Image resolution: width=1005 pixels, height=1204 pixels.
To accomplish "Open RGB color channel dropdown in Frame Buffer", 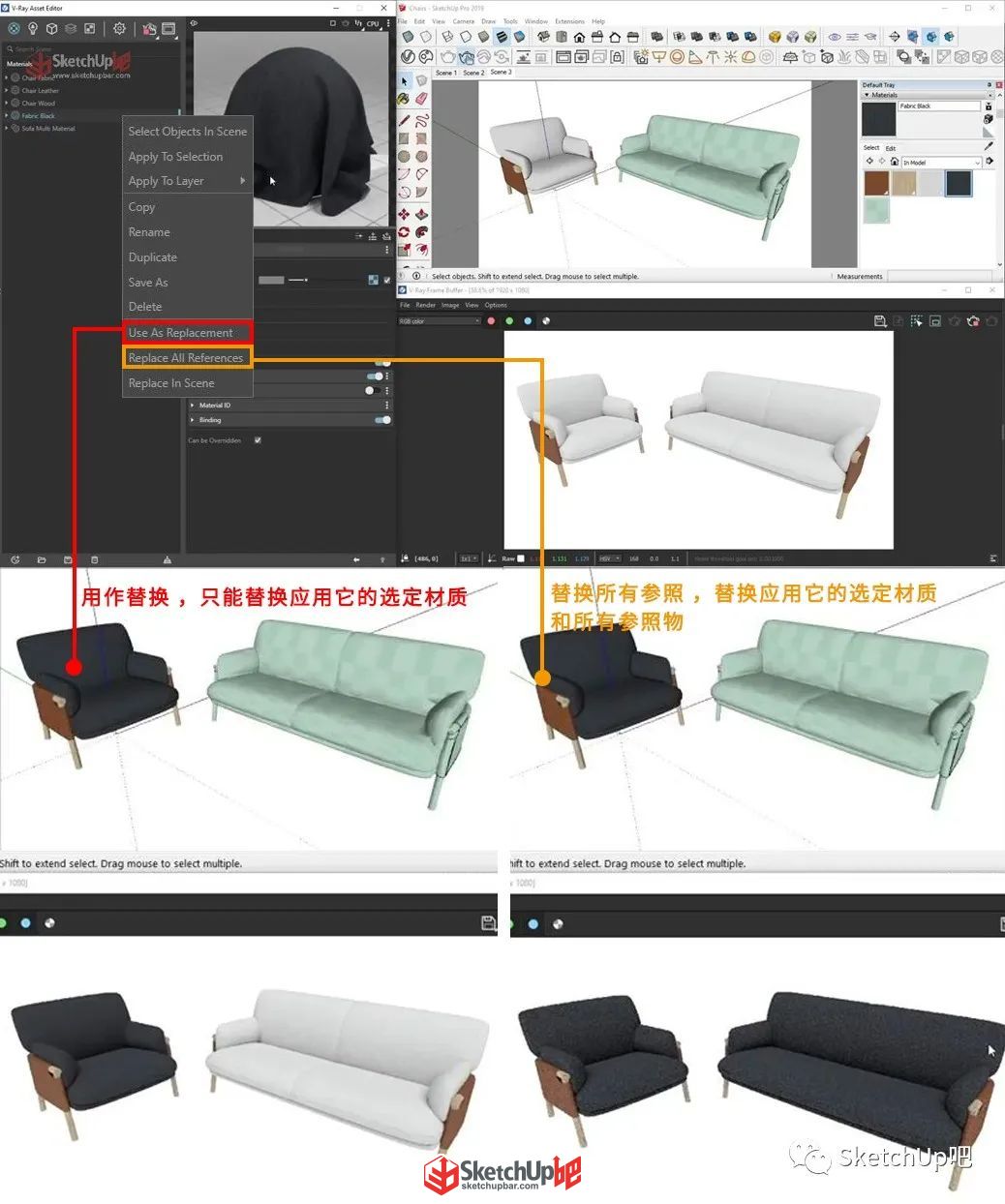I will pyautogui.click(x=440, y=321).
